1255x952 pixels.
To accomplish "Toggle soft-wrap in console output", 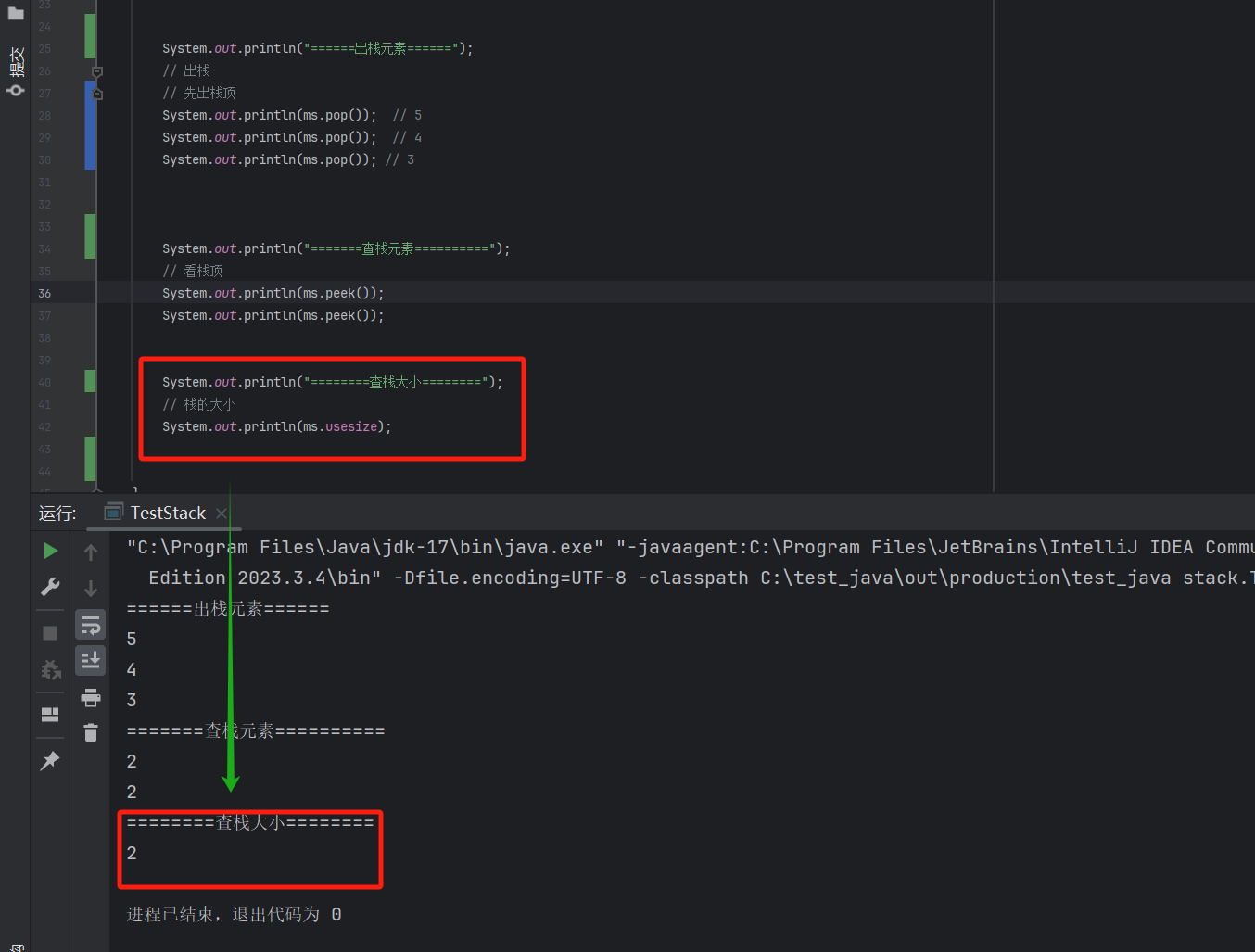I will [91, 626].
